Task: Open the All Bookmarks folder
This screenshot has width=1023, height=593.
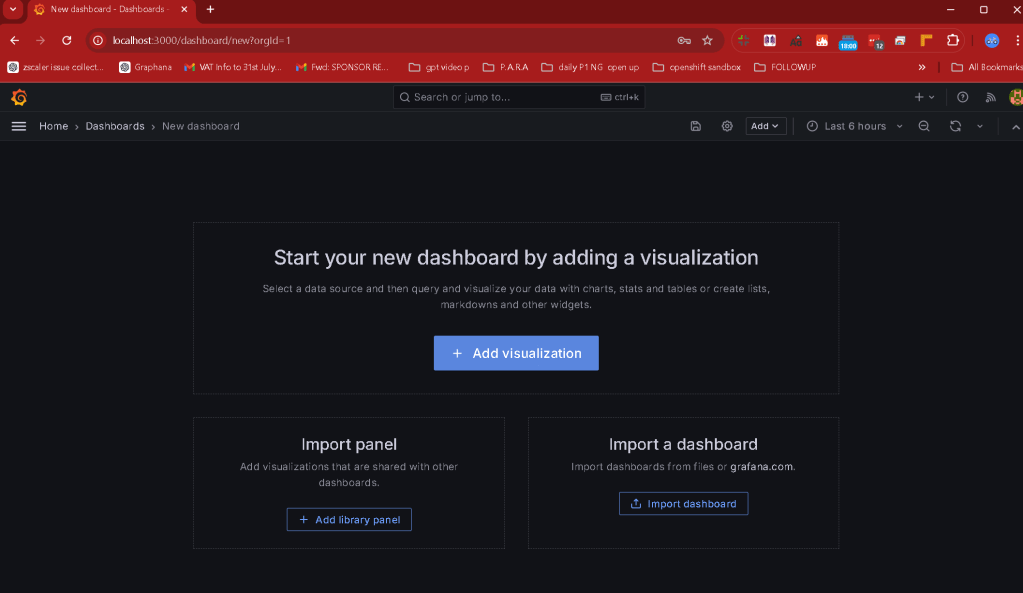Action: [986, 67]
